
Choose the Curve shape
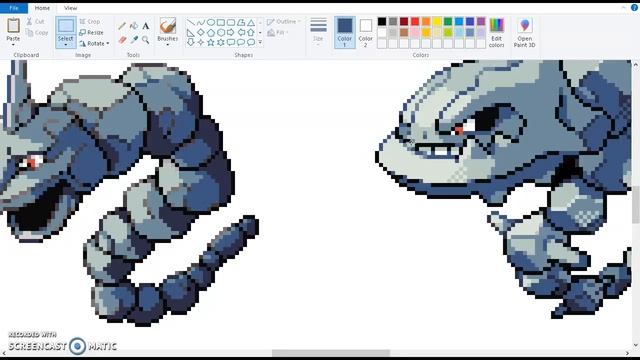click(x=201, y=22)
